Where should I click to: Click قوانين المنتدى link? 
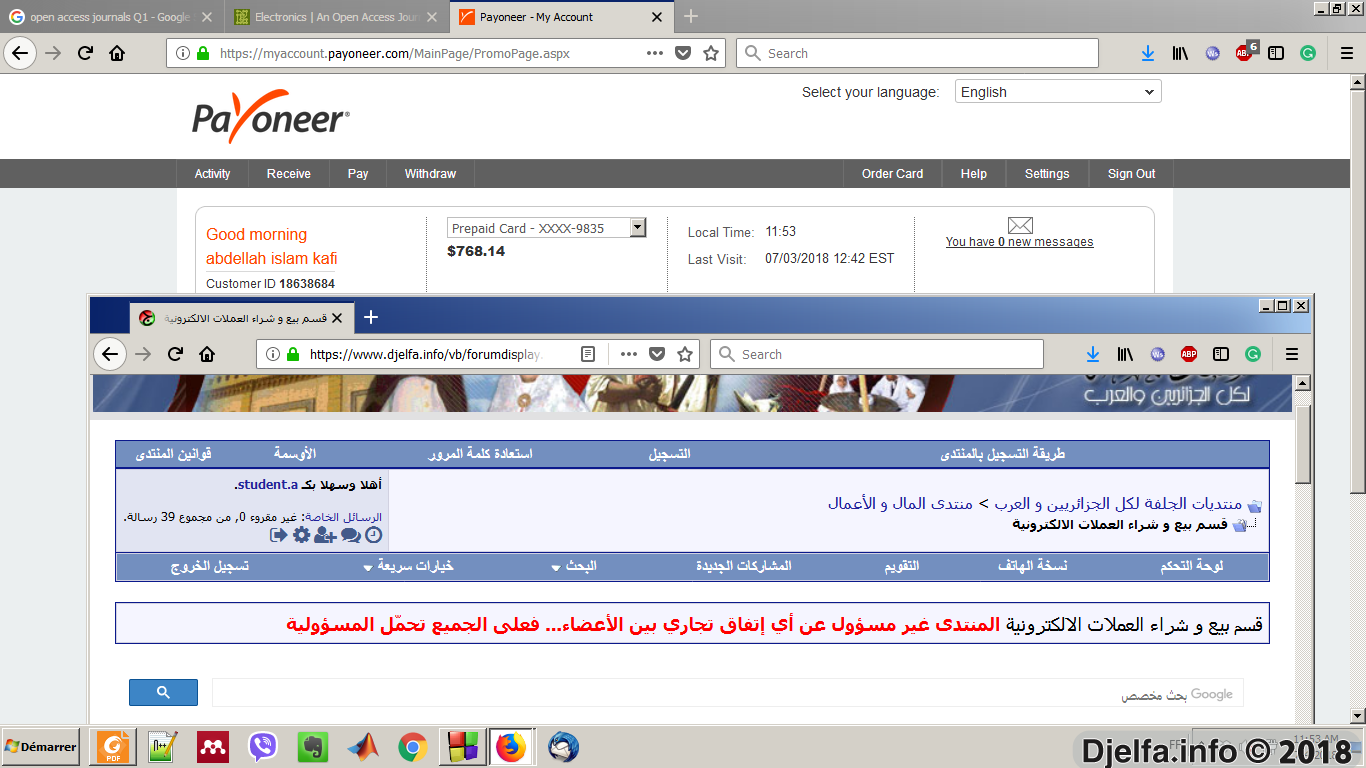coord(174,454)
